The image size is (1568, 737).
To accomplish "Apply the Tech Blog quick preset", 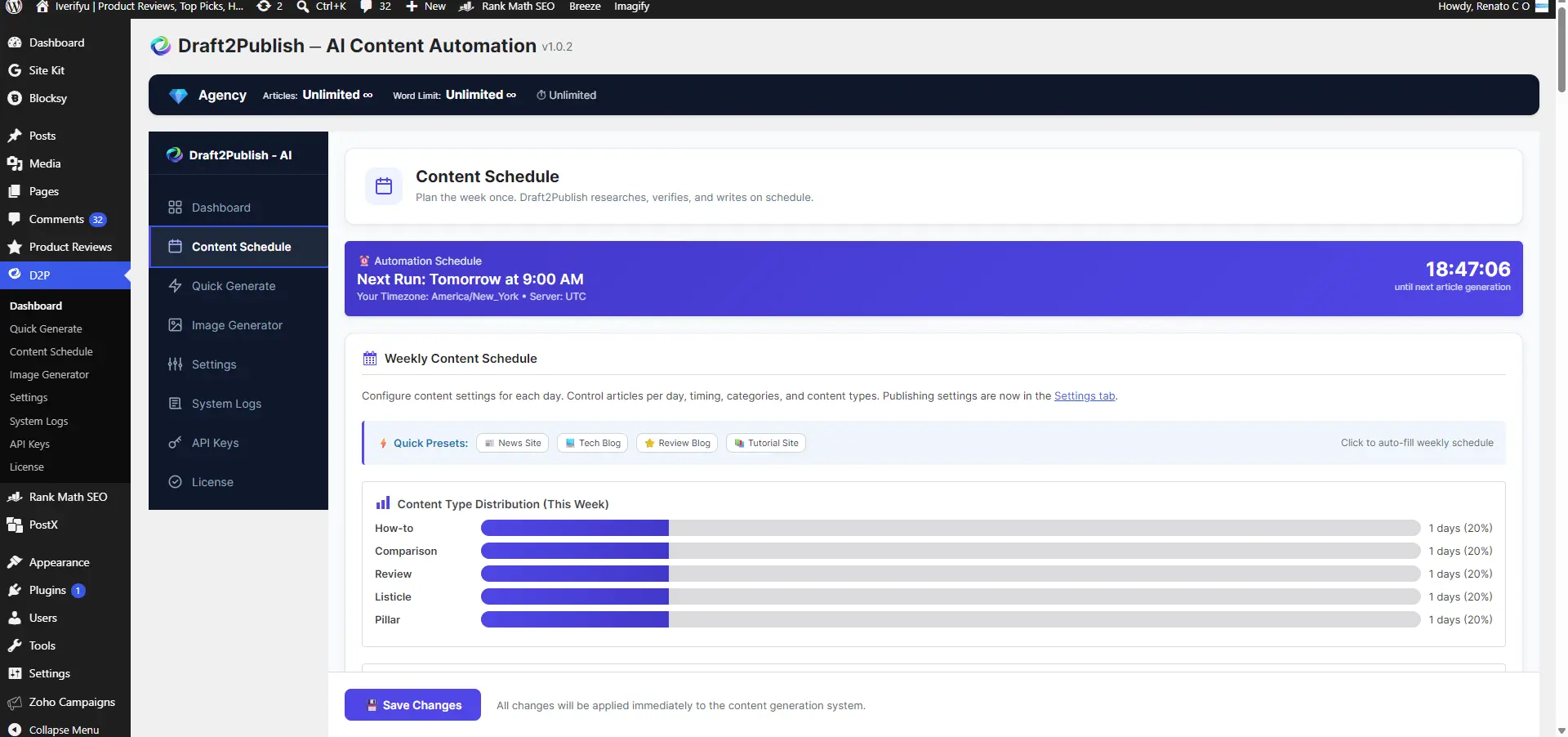I will pos(592,443).
